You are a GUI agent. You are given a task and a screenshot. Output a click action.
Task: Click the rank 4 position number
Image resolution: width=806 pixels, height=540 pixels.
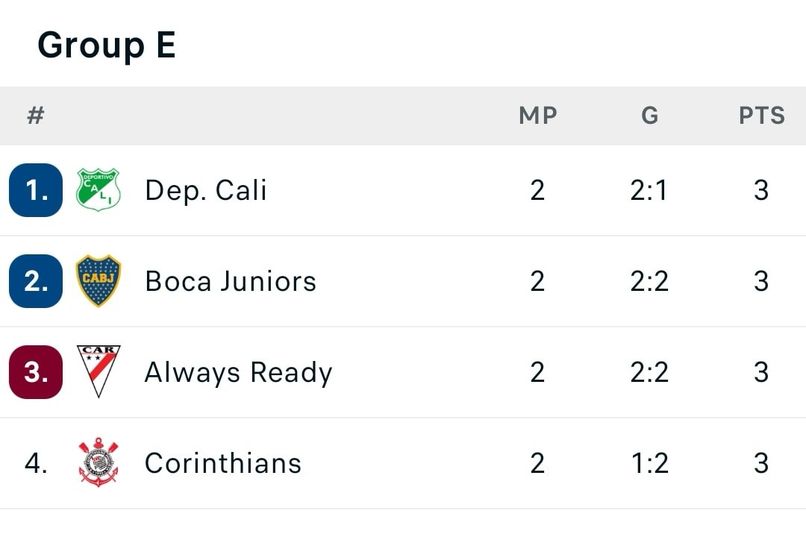tap(36, 463)
